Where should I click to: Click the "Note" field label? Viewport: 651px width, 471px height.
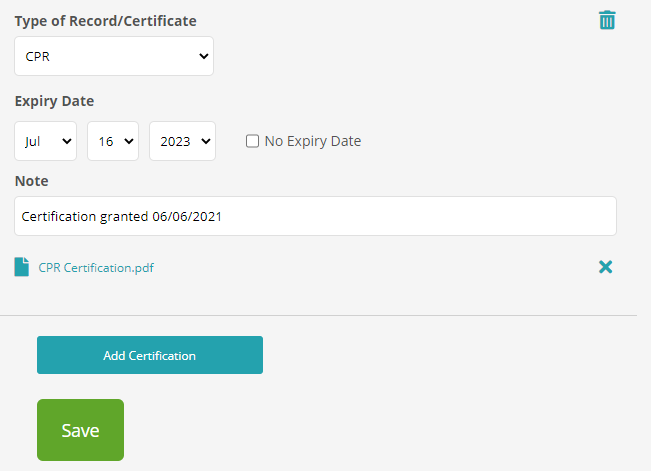pyautogui.click(x=31, y=181)
